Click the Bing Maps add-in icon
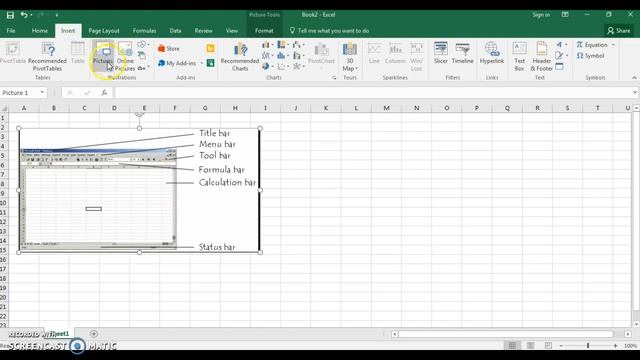Viewport: 640px width, 360px height. tap(211, 49)
